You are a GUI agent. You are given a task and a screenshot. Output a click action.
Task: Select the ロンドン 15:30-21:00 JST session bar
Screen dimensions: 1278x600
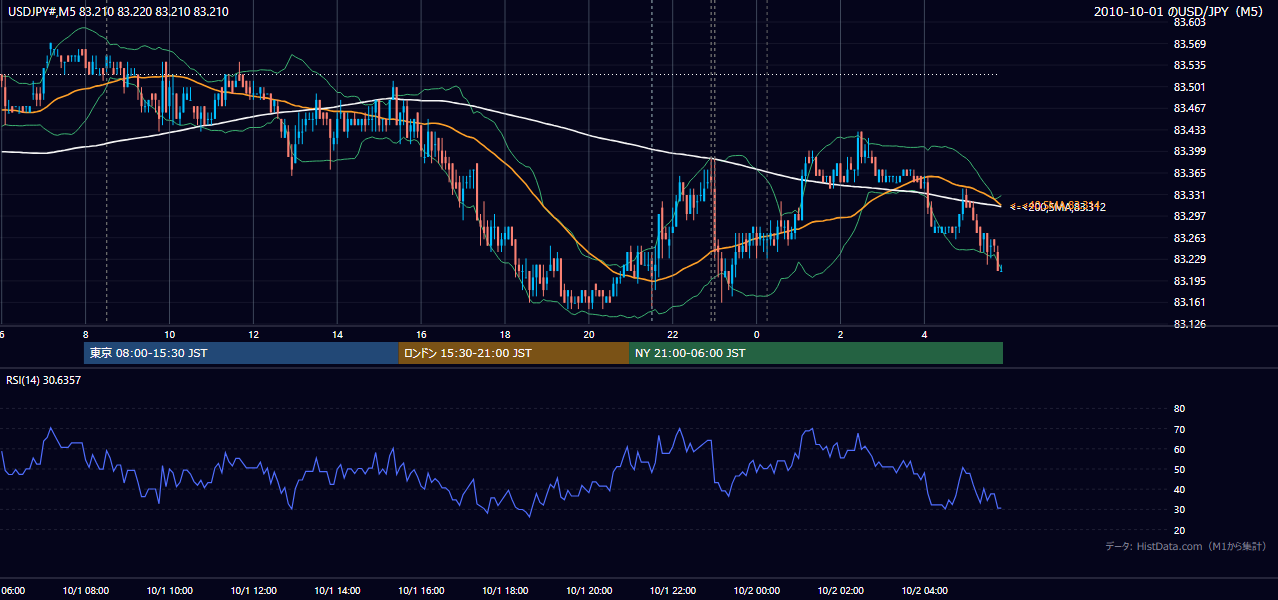(514, 353)
